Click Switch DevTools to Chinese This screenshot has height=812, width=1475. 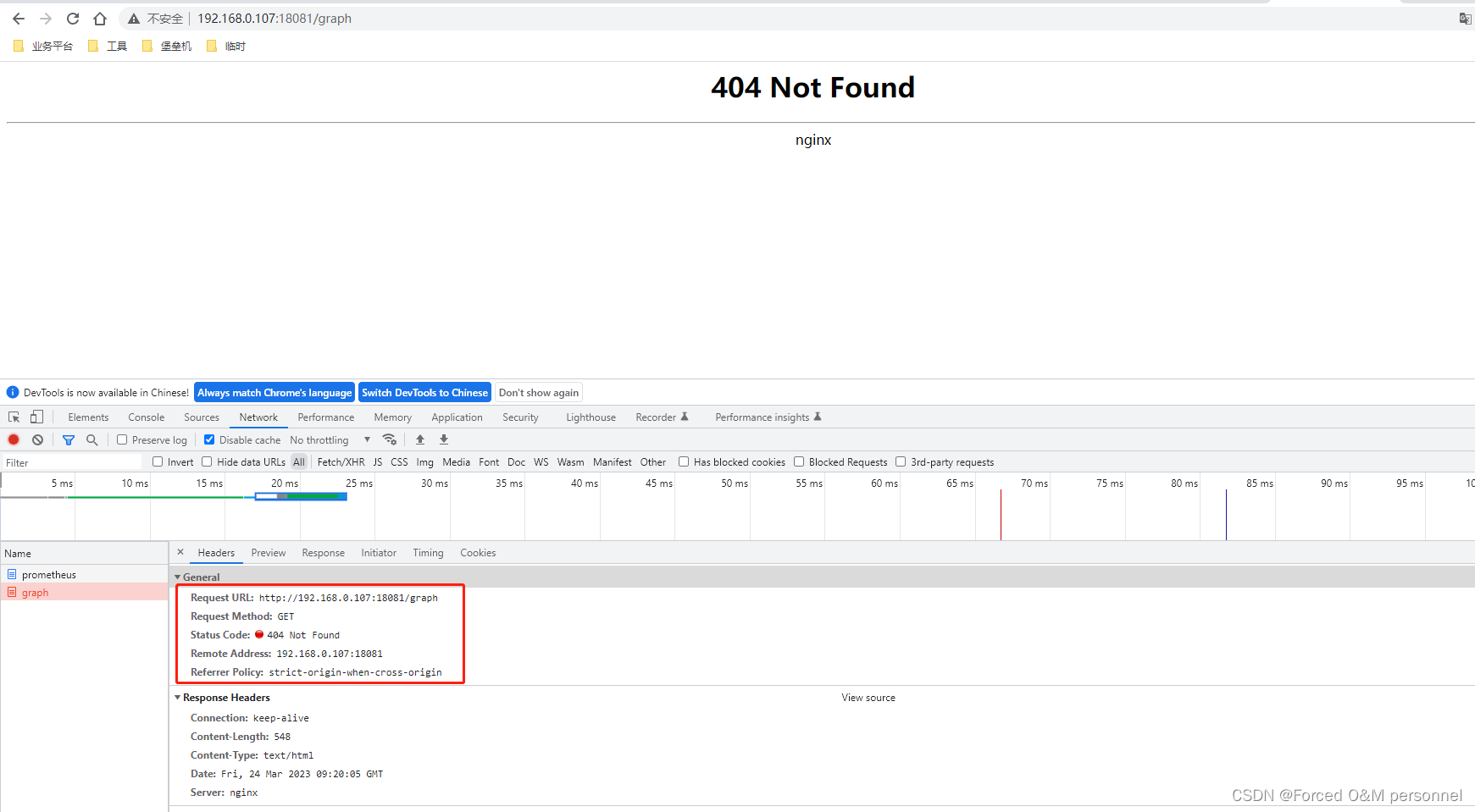(x=424, y=393)
